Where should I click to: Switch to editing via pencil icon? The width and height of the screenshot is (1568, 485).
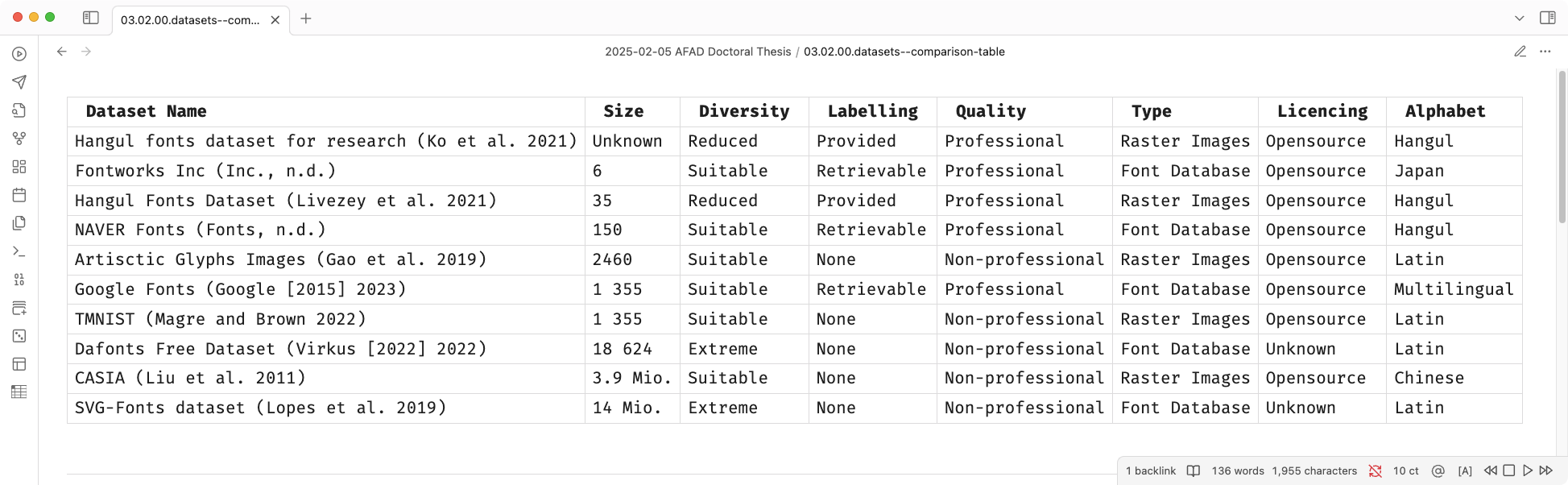[x=1520, y=52]
